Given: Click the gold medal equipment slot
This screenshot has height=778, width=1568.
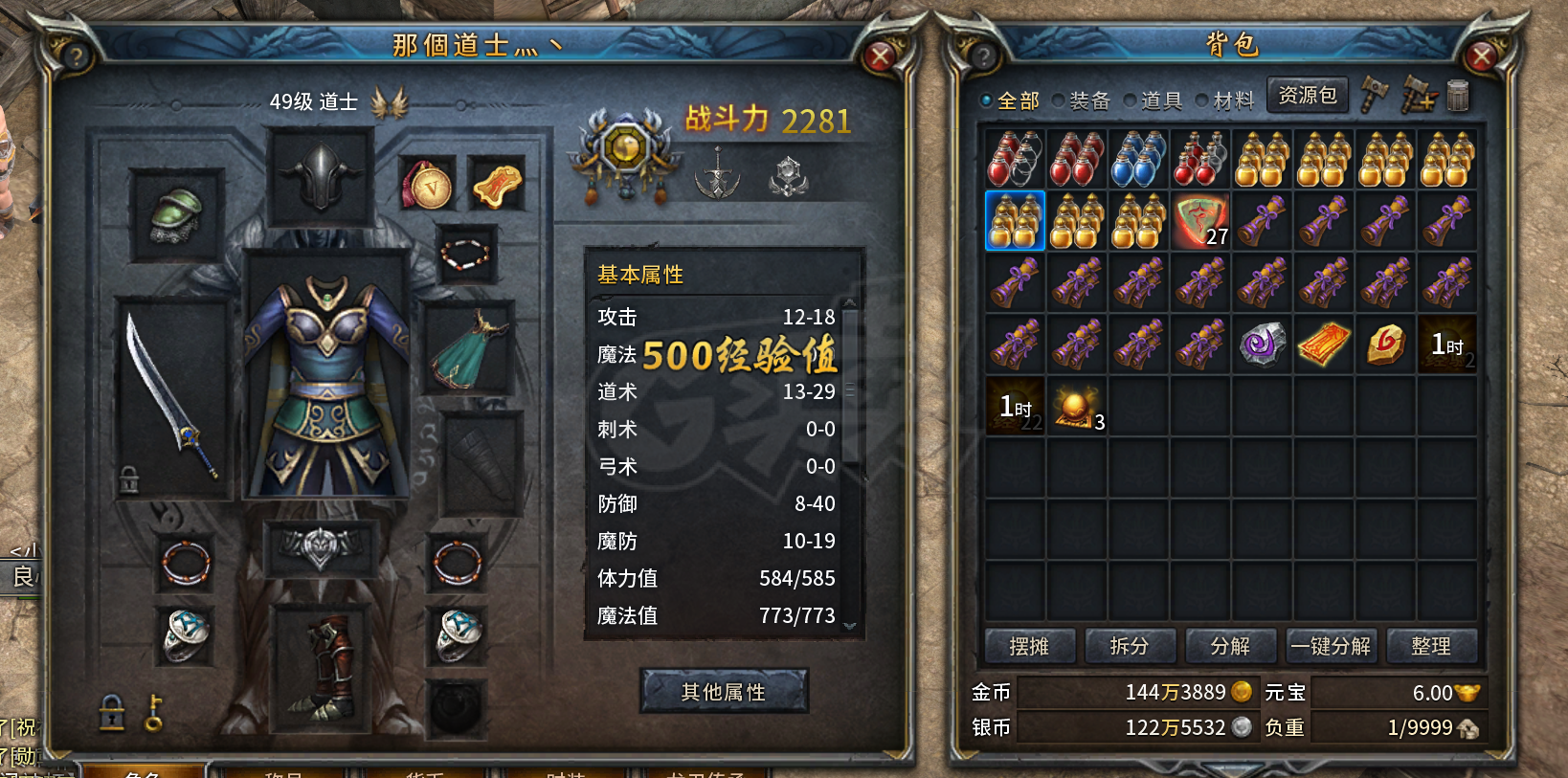Looking at the screenshot, I should pyautogui.click(x=426, y=182).
